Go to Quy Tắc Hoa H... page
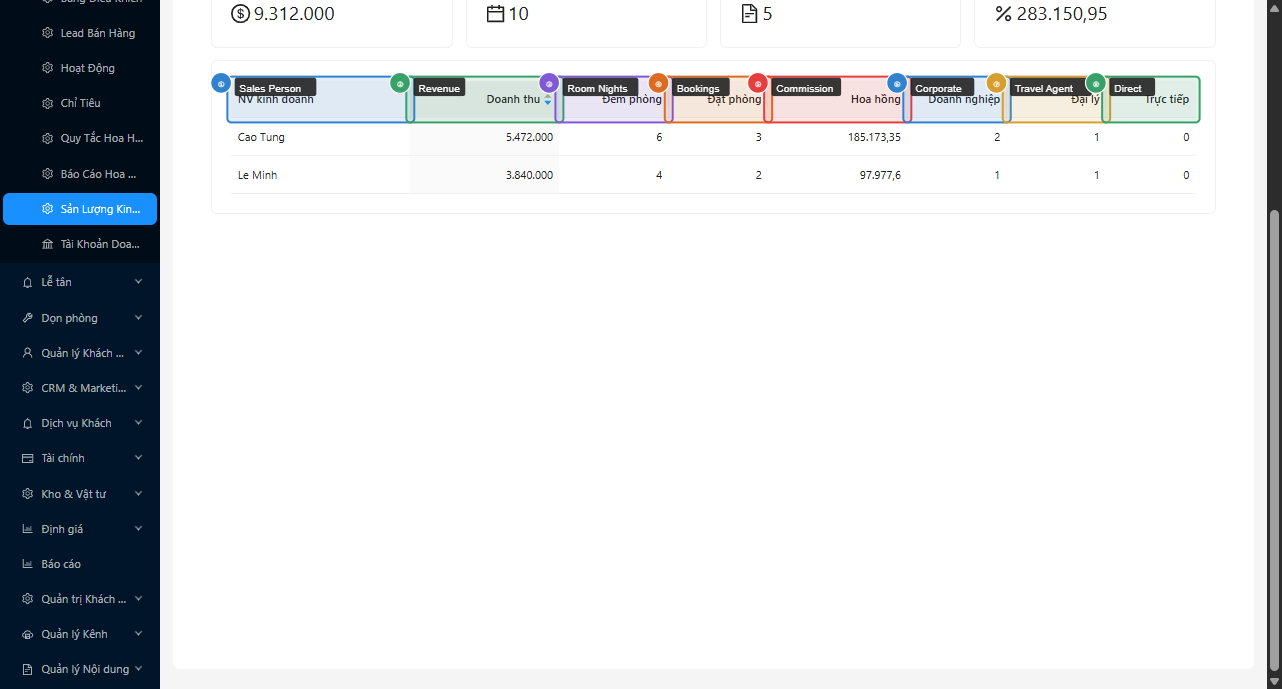The width and height of the screenshot is (1282, 689). click(x=101, y=138)
